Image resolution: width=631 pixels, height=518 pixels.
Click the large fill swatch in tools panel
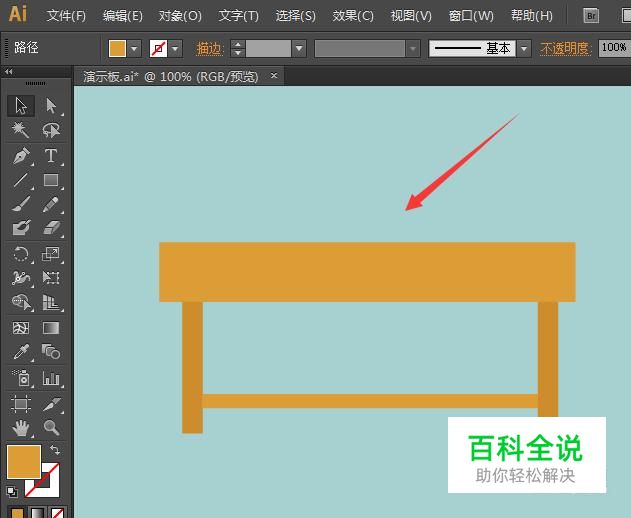coord(24,462)
